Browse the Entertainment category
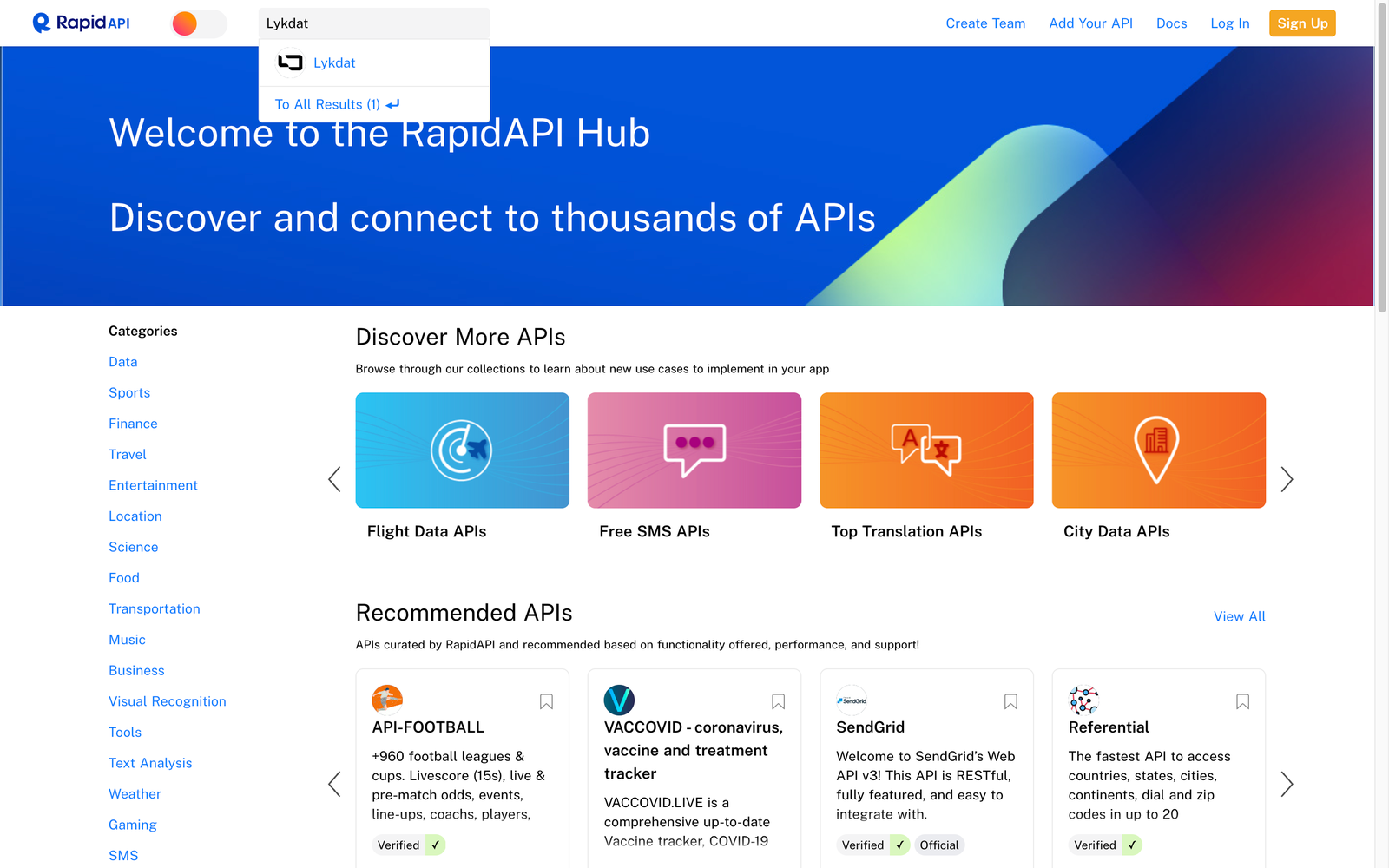The height and width of the screenshot is (868, 1389). click(153, 485)
